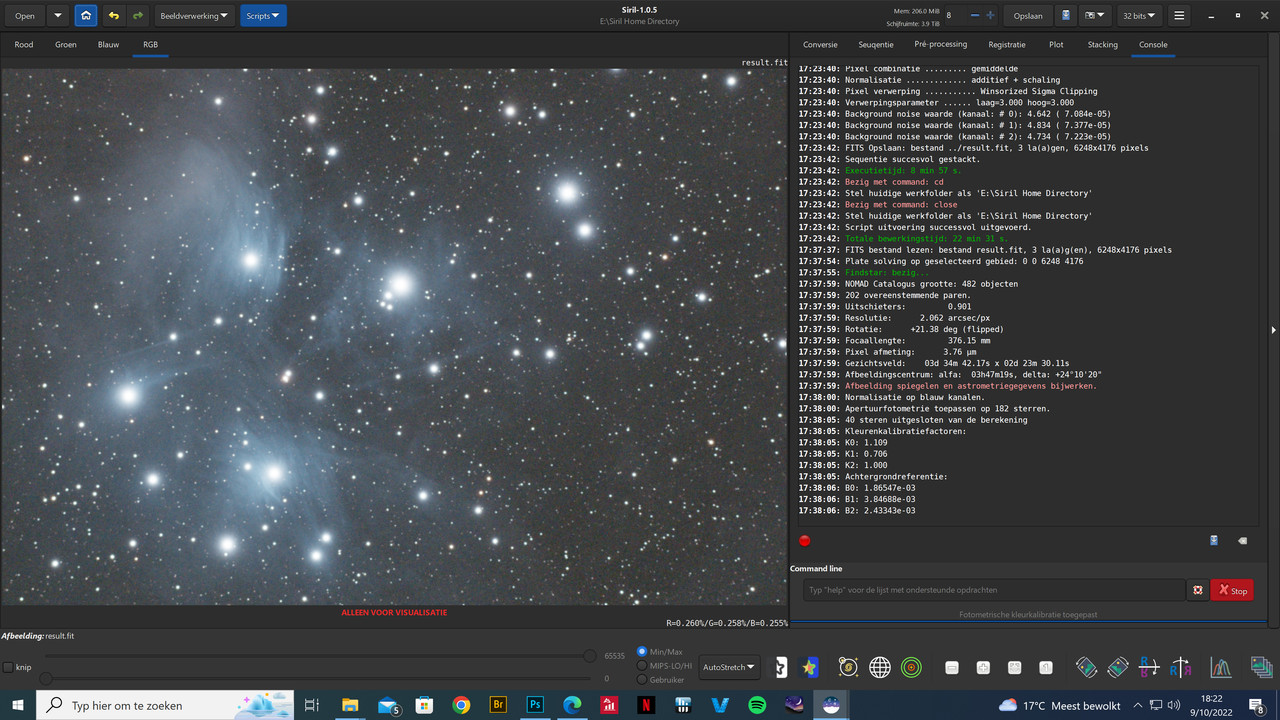Click the zoom in icon
The image size is (1280, 720).
[983, 667]
